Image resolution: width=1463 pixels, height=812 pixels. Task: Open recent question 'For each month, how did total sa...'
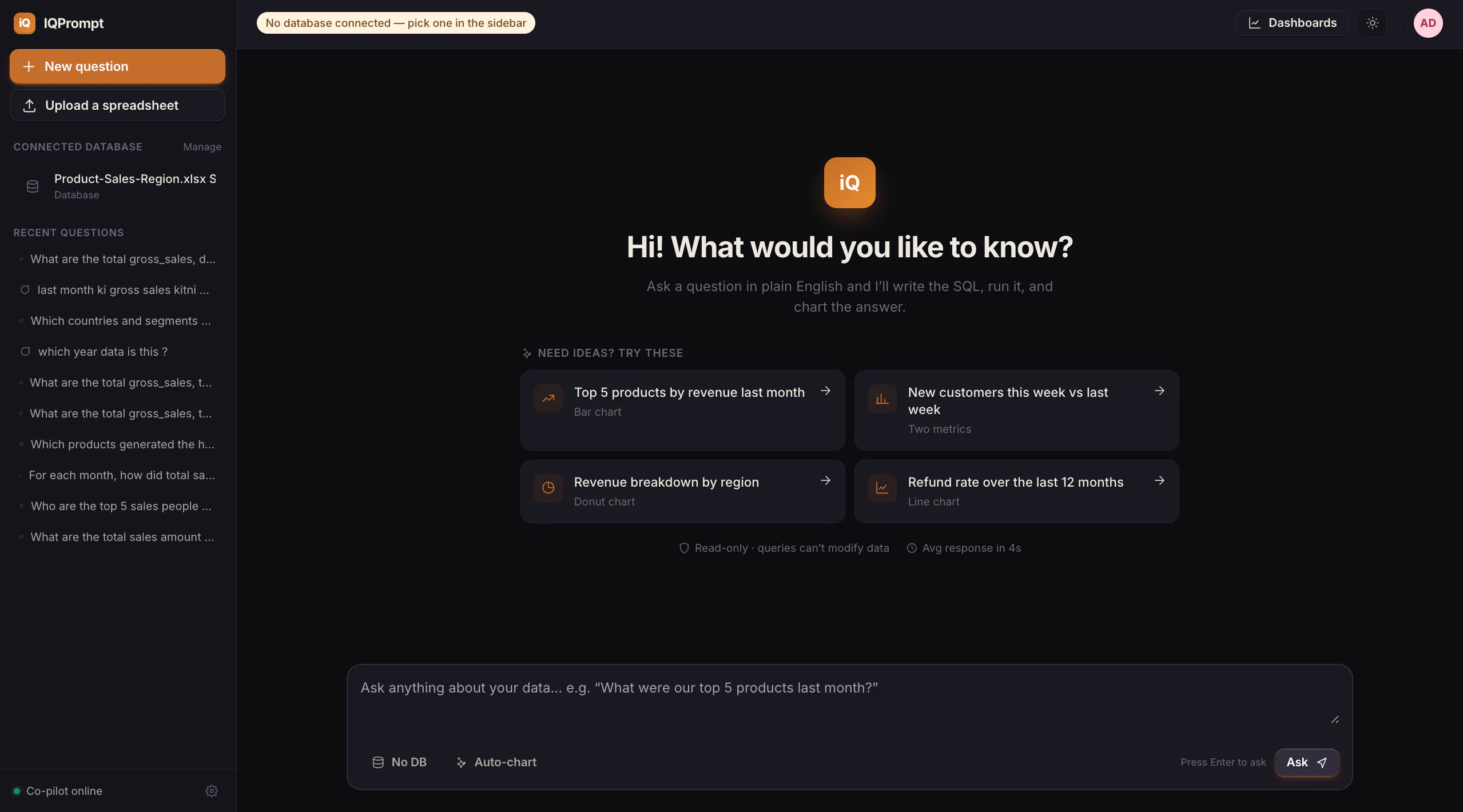(117, 475)
